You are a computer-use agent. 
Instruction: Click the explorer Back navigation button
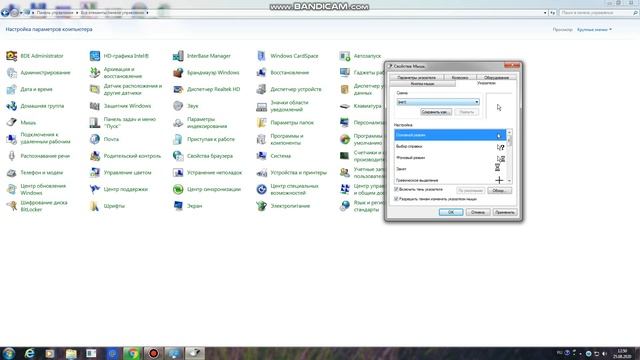(5, 13)
